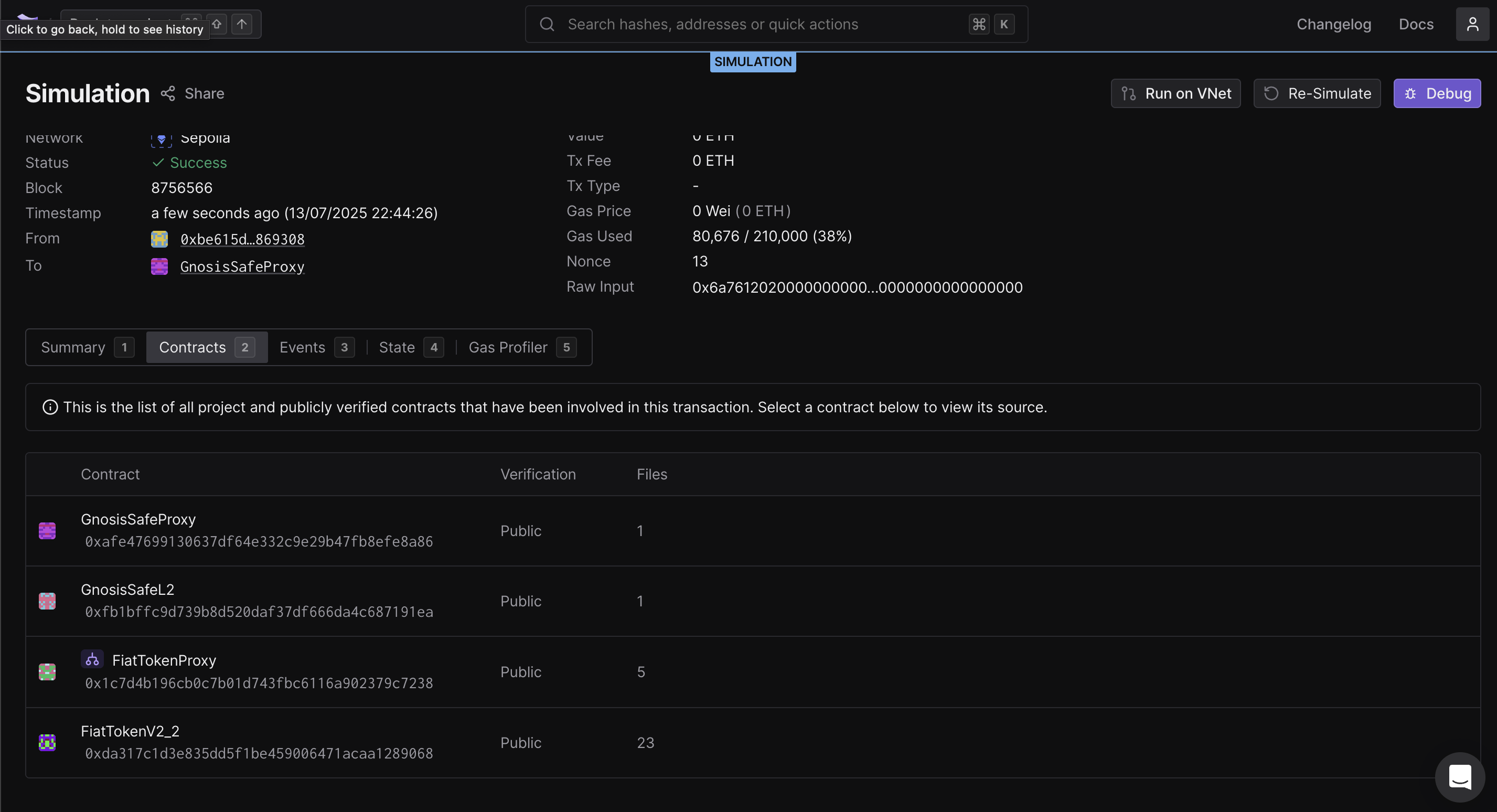Image resolution: width=1497 pixels, height=812 pixels.
Task: Click the SIMULATION badge
Action: coord(753,61)
